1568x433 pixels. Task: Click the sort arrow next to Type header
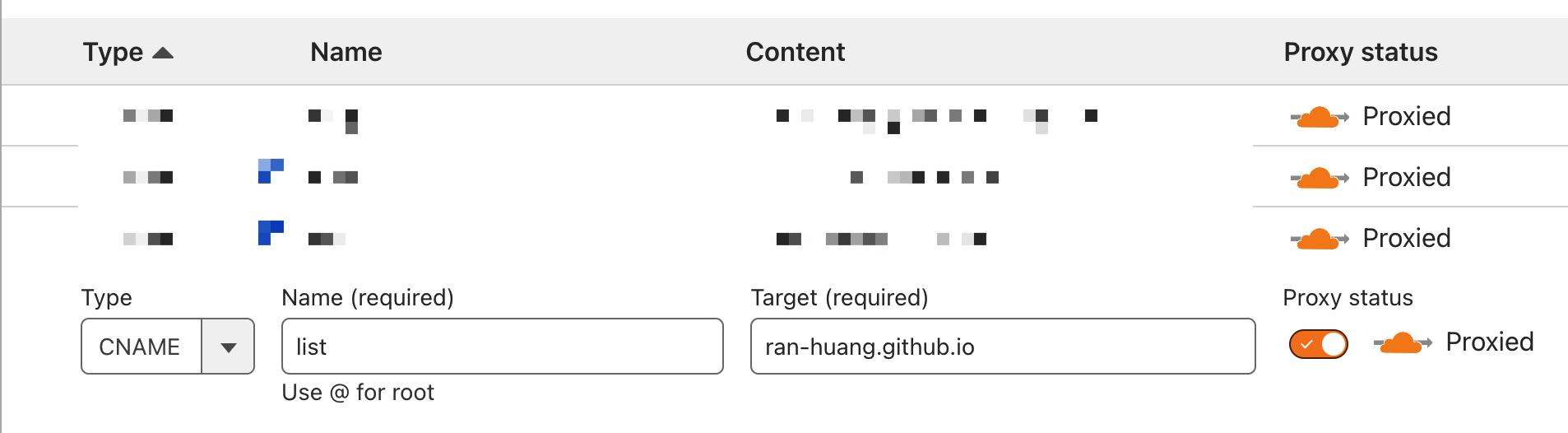point(163,53)
